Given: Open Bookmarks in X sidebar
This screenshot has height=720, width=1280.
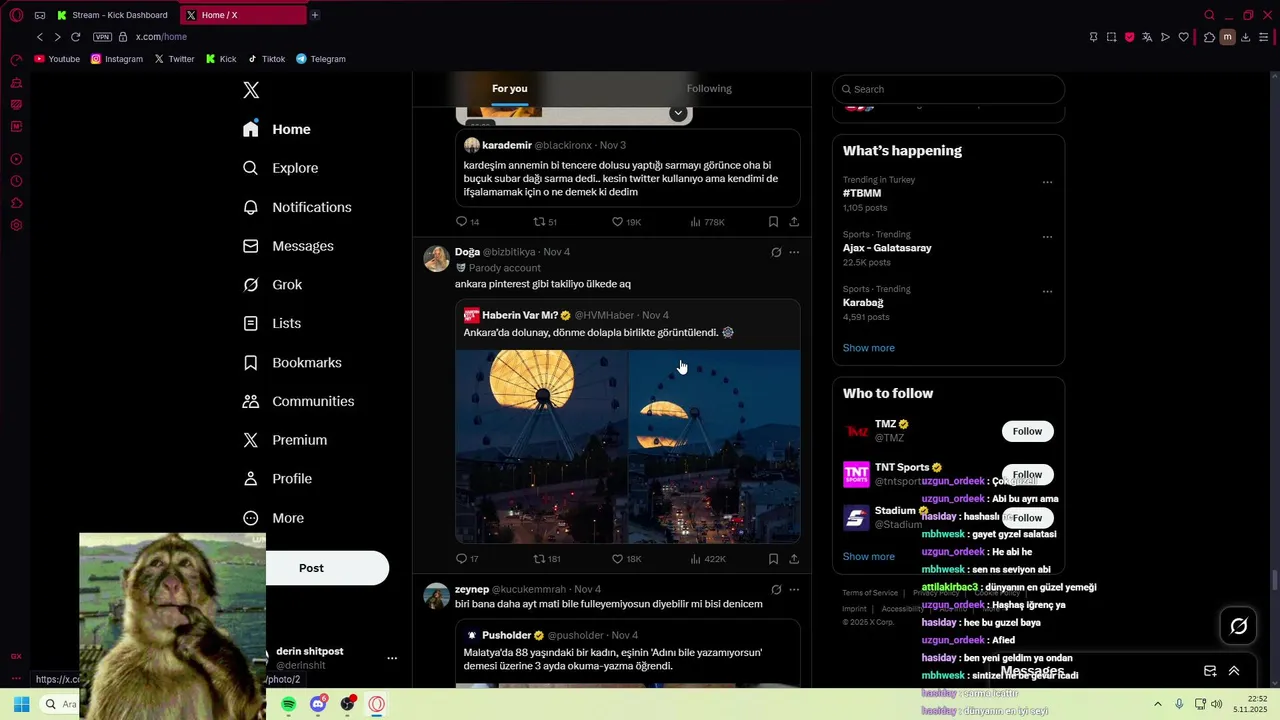Looking at the screenshot, I should pos(293,363).
